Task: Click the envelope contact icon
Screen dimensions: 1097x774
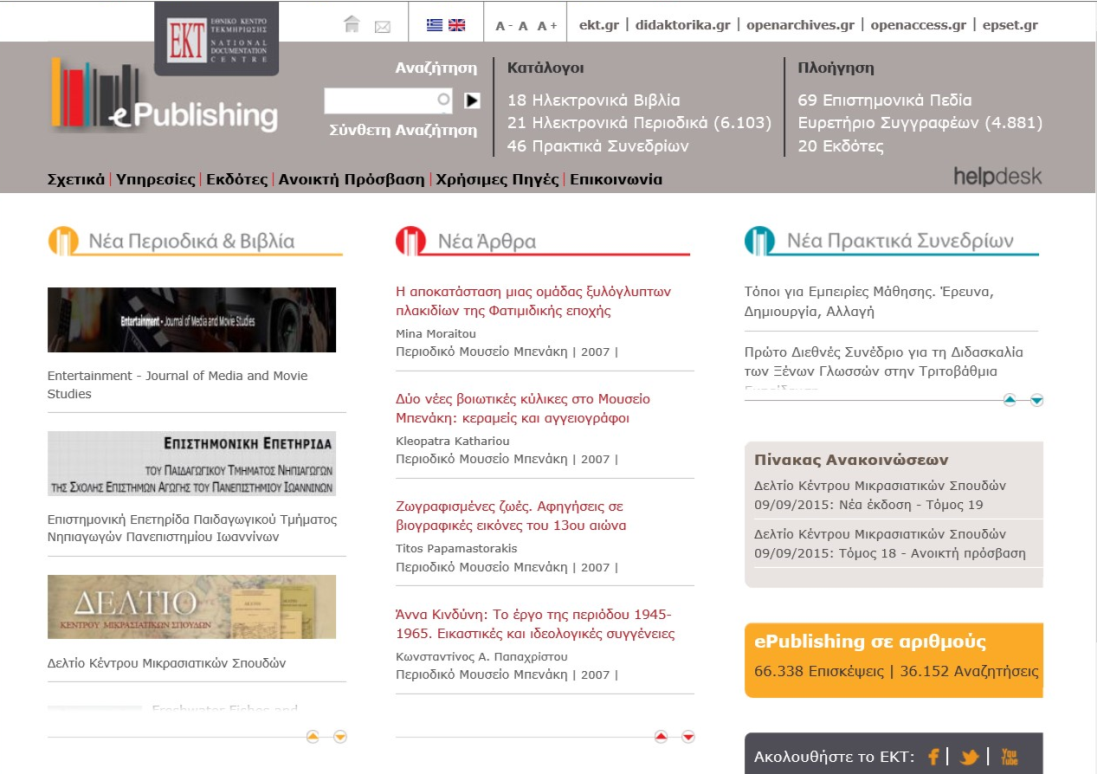Action: pos(382,26)
